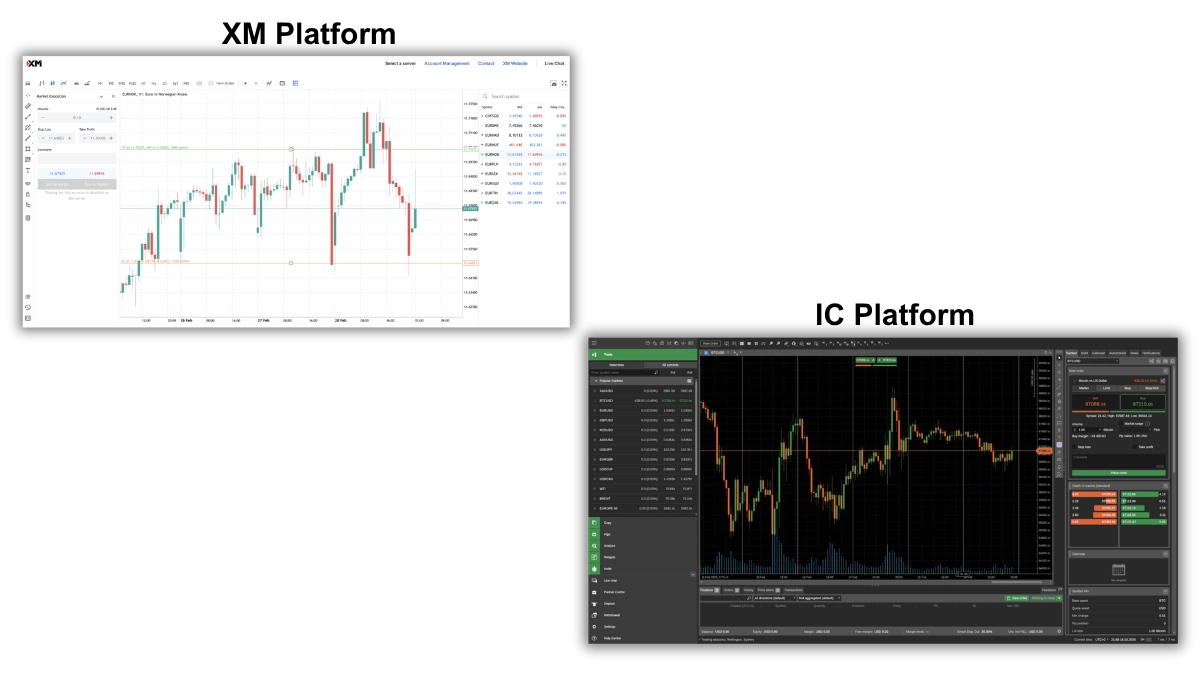The width and height of the screenshot is (1200, 675).
Task: Expand Market Execution dropdown in XM order panel
Action: [x=101, y=97]
